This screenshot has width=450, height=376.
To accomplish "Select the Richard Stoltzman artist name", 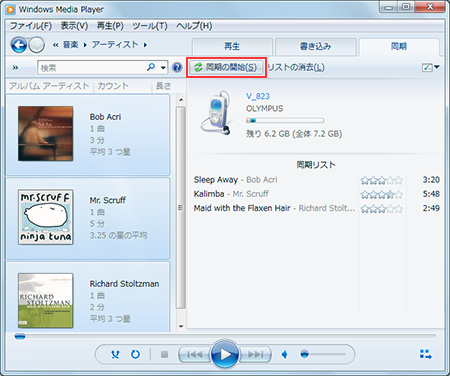I will tap(124, 284).
